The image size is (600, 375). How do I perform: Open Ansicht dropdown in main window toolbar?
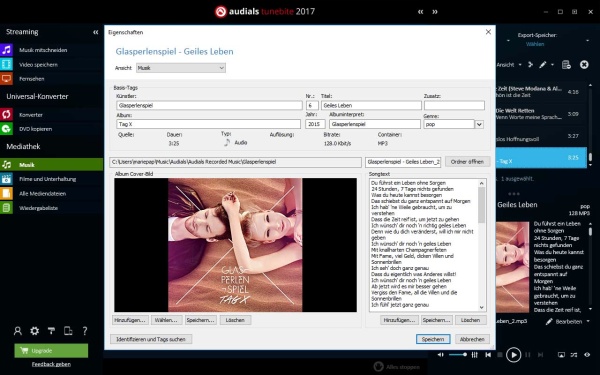(509, 65)
